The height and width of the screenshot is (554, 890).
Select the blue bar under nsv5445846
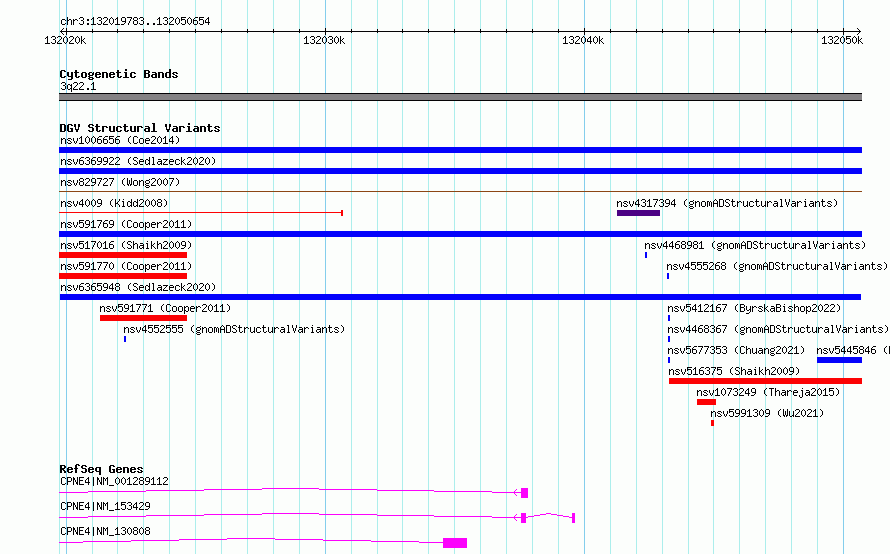click(839, 360)
